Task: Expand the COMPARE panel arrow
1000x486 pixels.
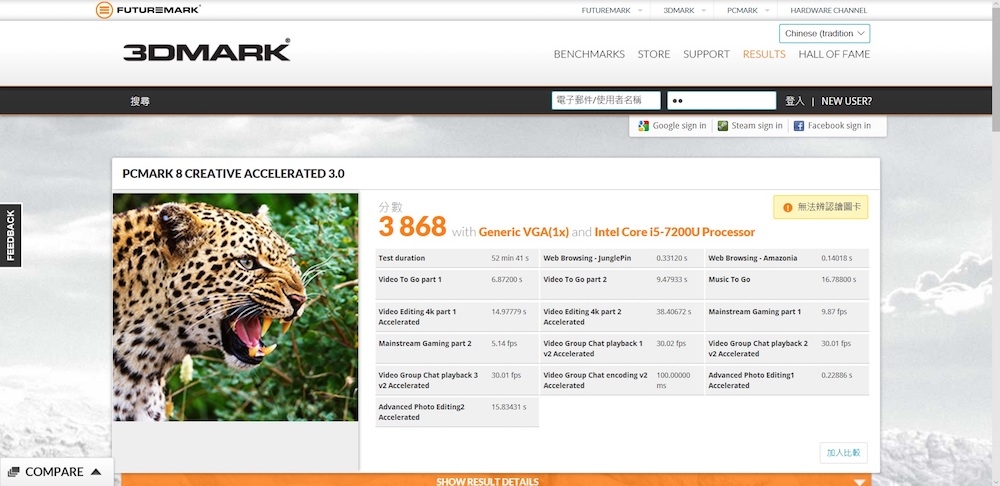Action: coord(96,472)
